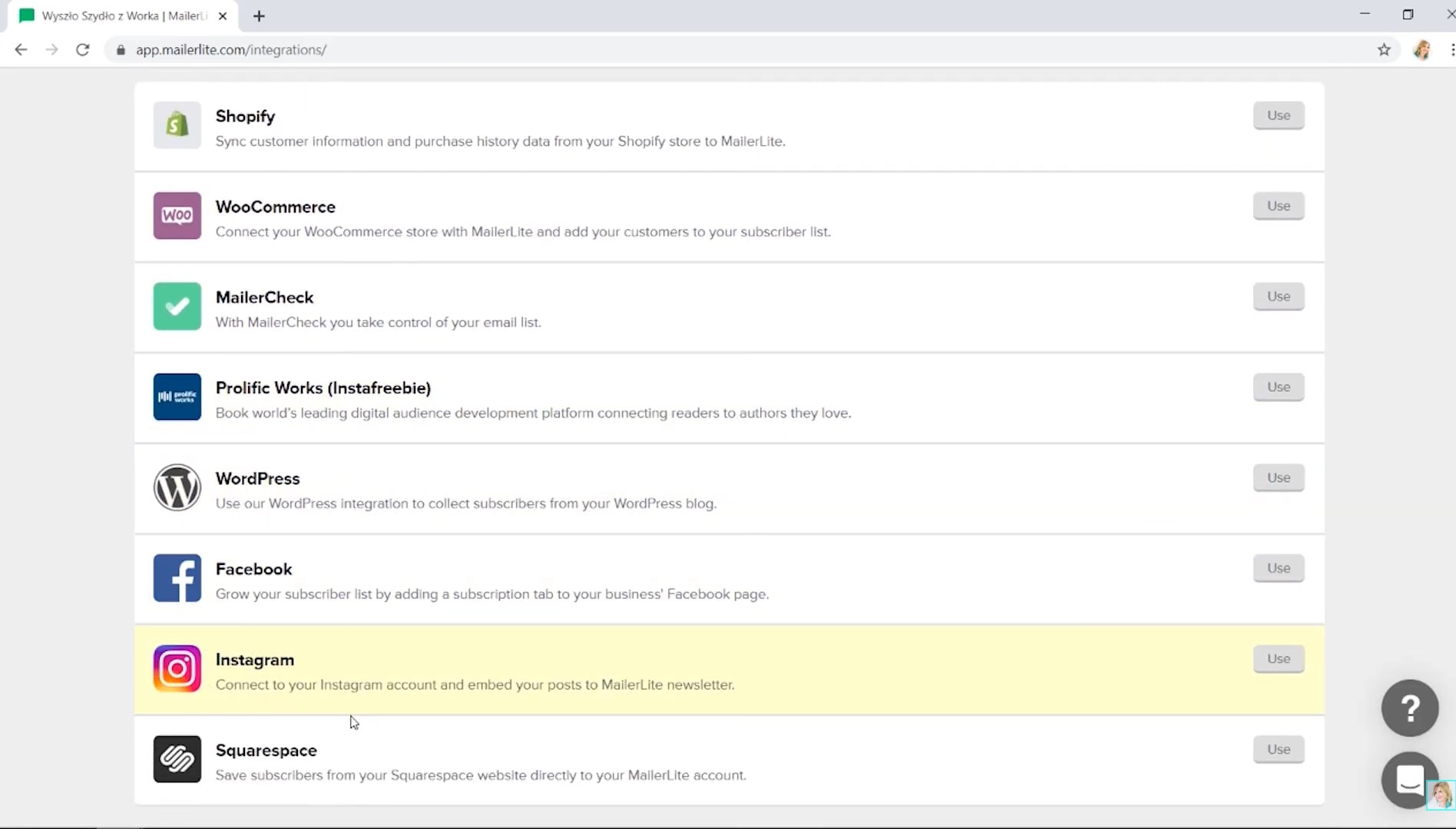Viewport: 1456px width, 829px height.
Task: Click the Squarespace heading
Action: (x=266, y=751)
